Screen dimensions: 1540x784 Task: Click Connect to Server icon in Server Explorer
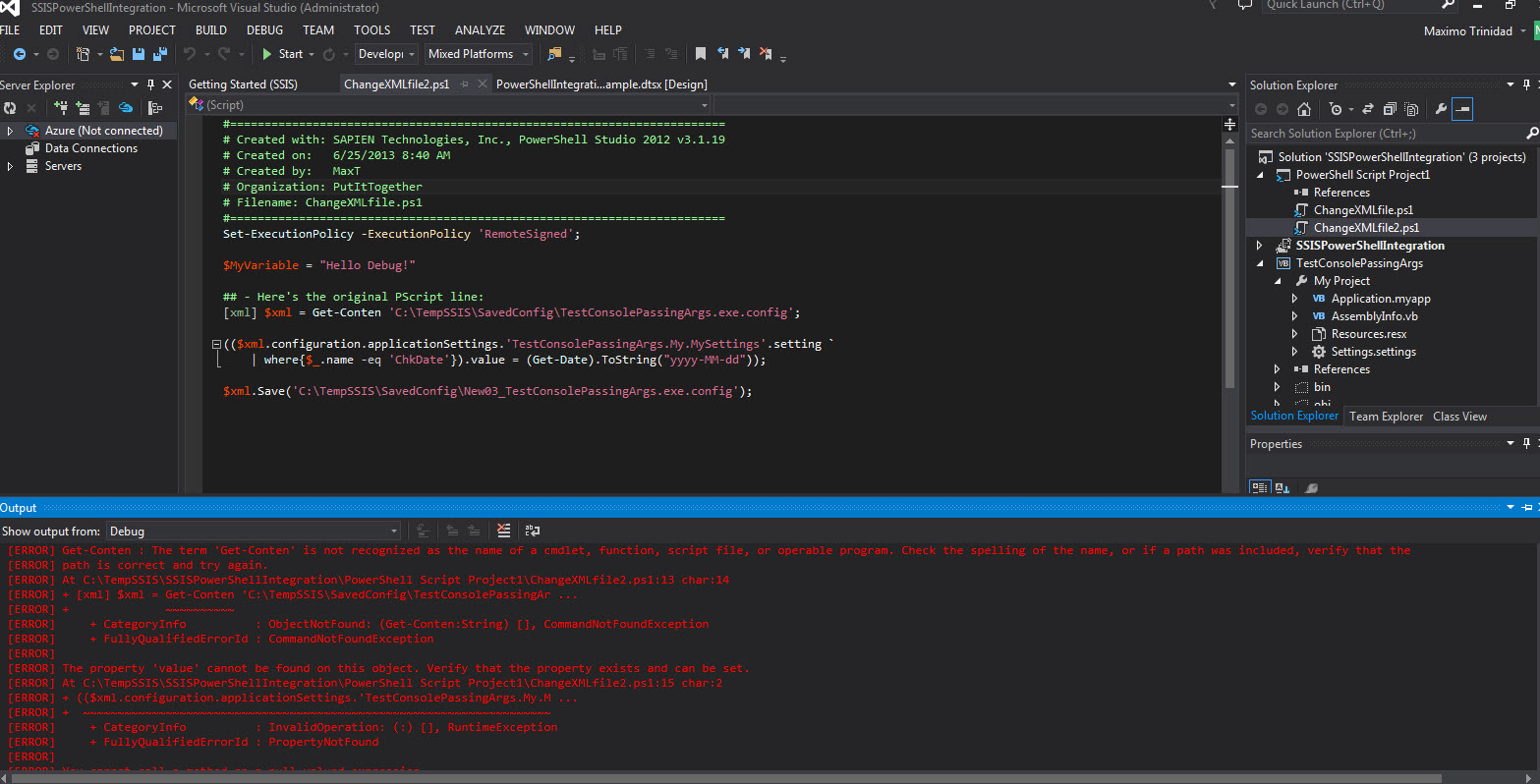[x=83, y=108]
